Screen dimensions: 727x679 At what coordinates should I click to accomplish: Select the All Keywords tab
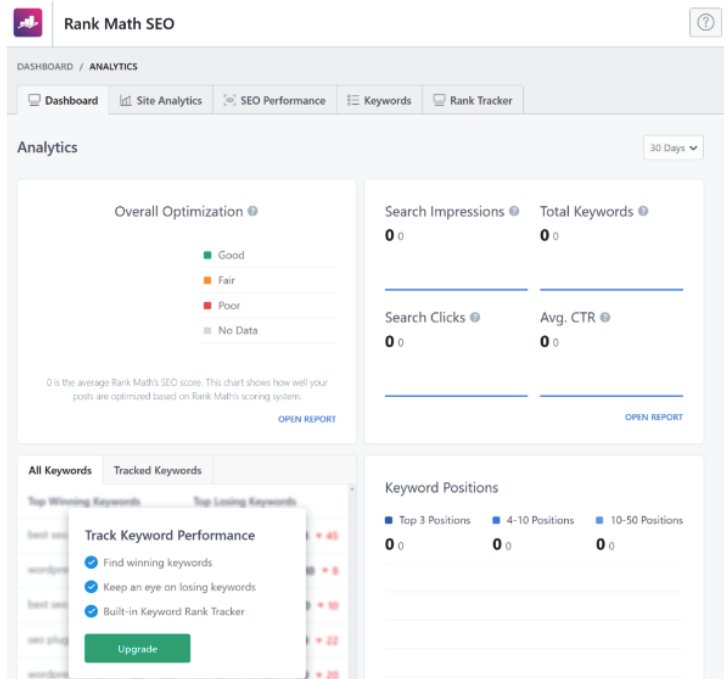60,470
